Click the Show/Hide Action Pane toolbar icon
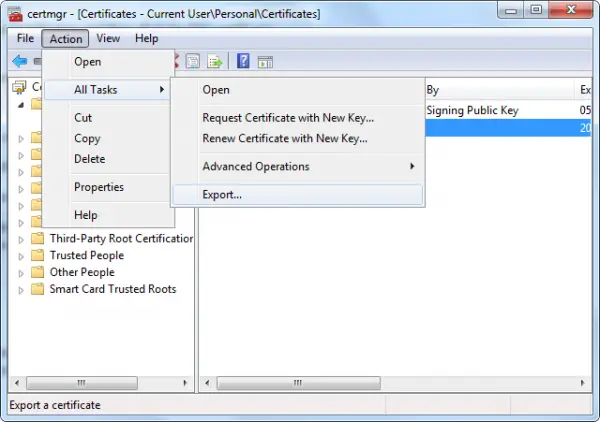600x422 pixels. point(265,62)
